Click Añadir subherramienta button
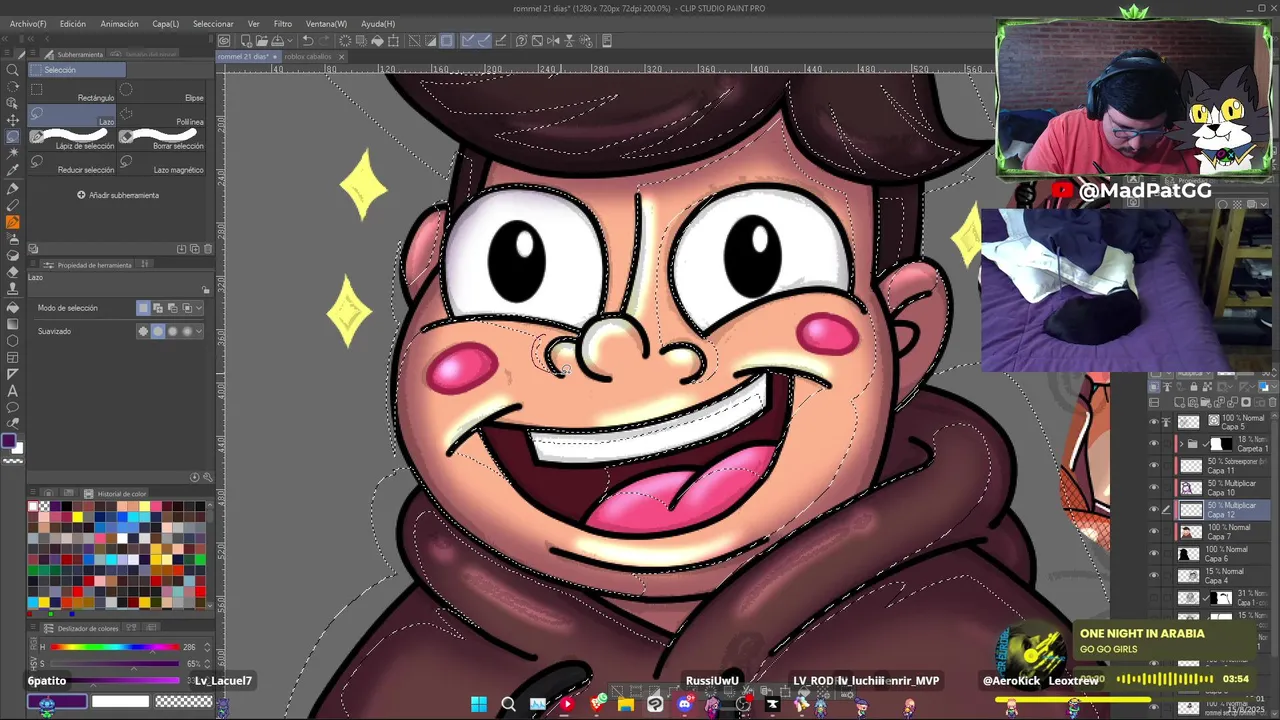The width and height of the screenshot is (1280, 720). [x=118, y=195]
